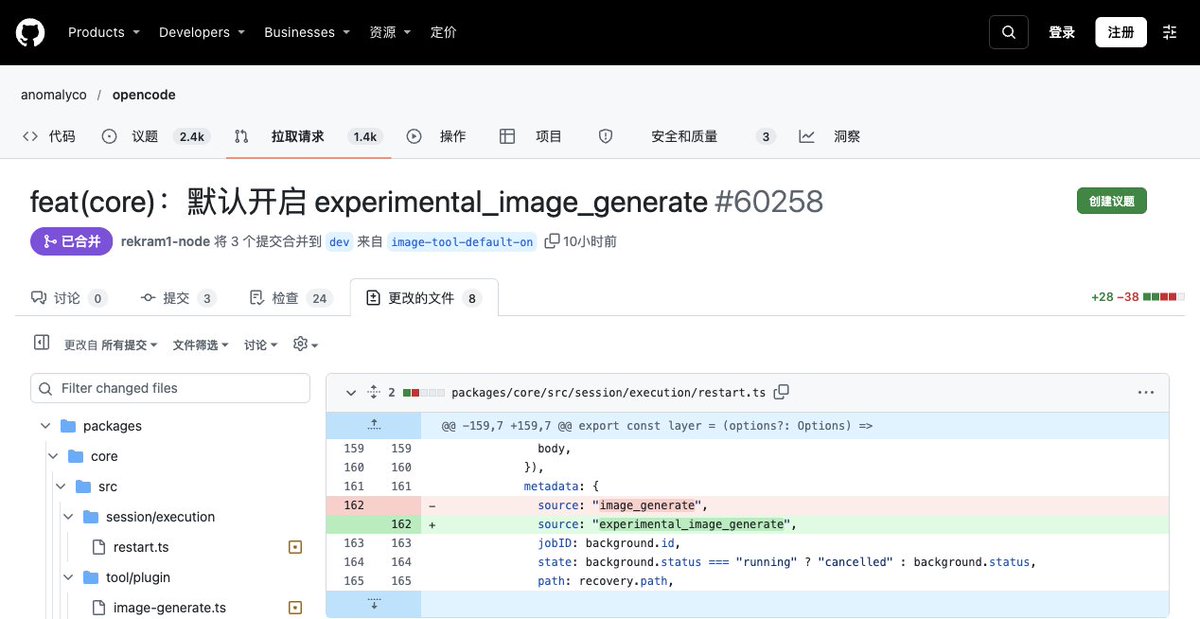Viewport: 1200px width, 619px height.
Task: Open the Businesses menu
Action: pos(307,32)
